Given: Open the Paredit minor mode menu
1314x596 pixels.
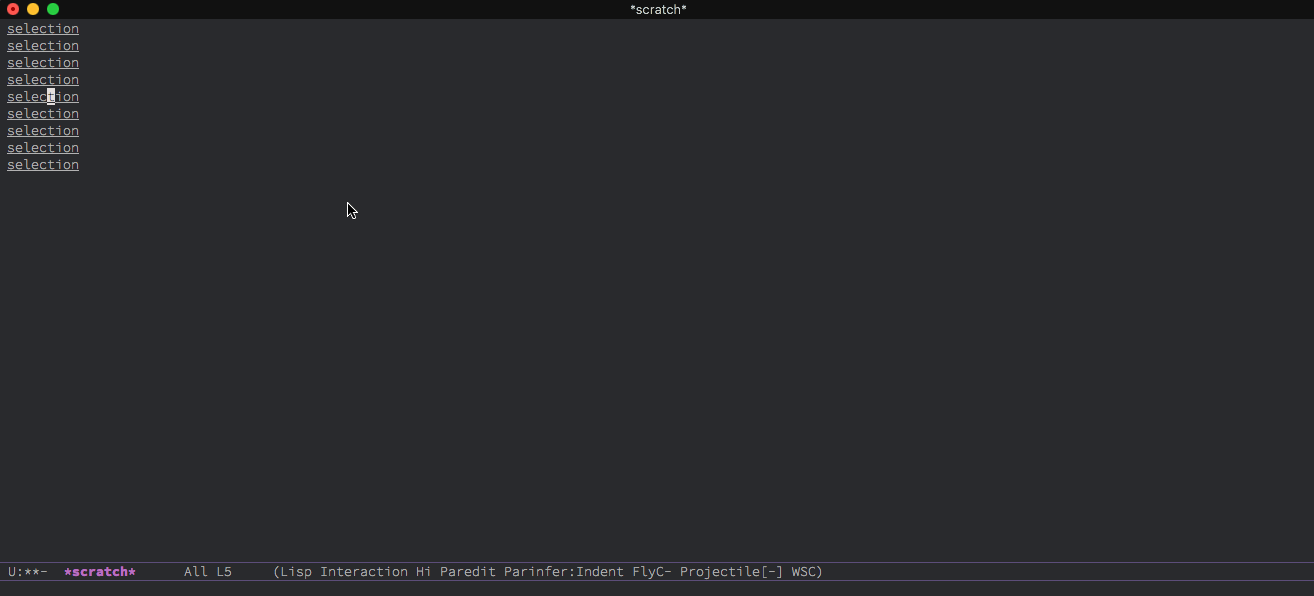Looking at the screenshot, I should (468, 572).
